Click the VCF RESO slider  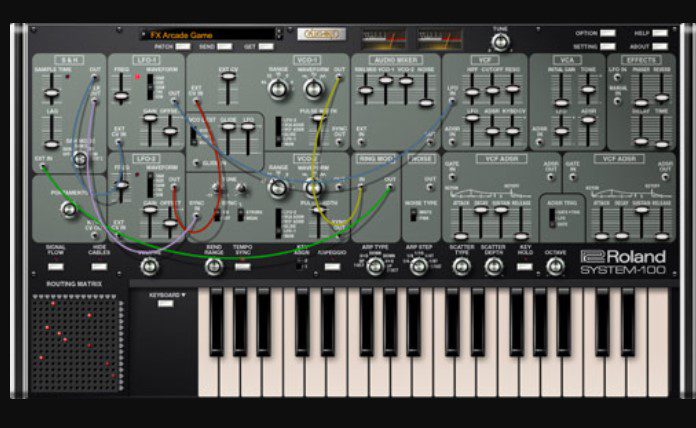[x=512, y=88]
